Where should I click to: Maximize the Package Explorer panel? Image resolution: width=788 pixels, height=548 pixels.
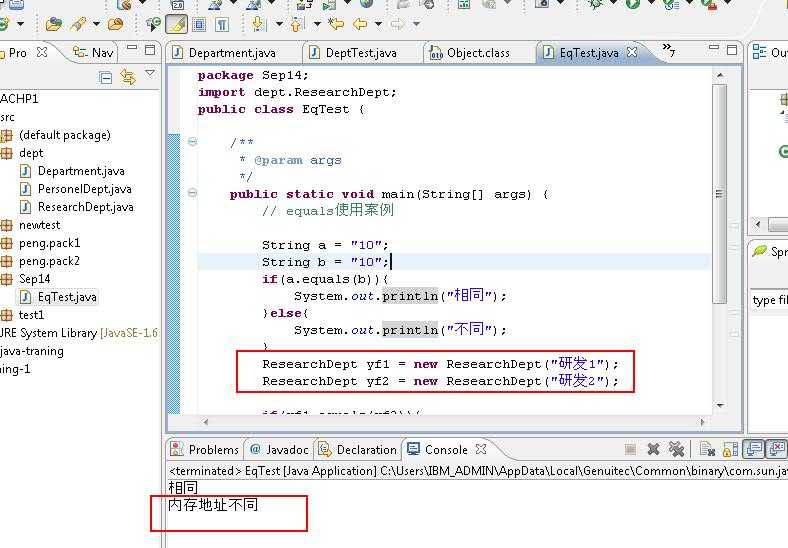(150, 49)
